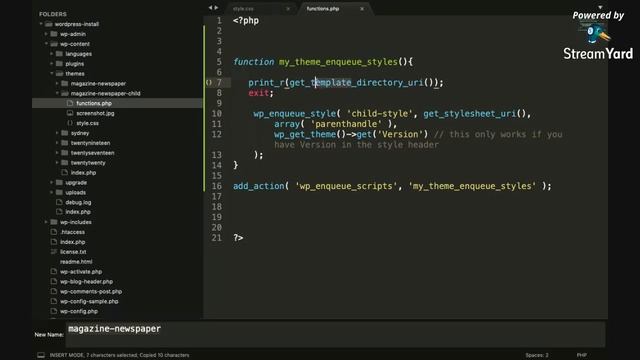Click the INSERT MODE status bar message

pyautogui.click(x=119, y=355)
